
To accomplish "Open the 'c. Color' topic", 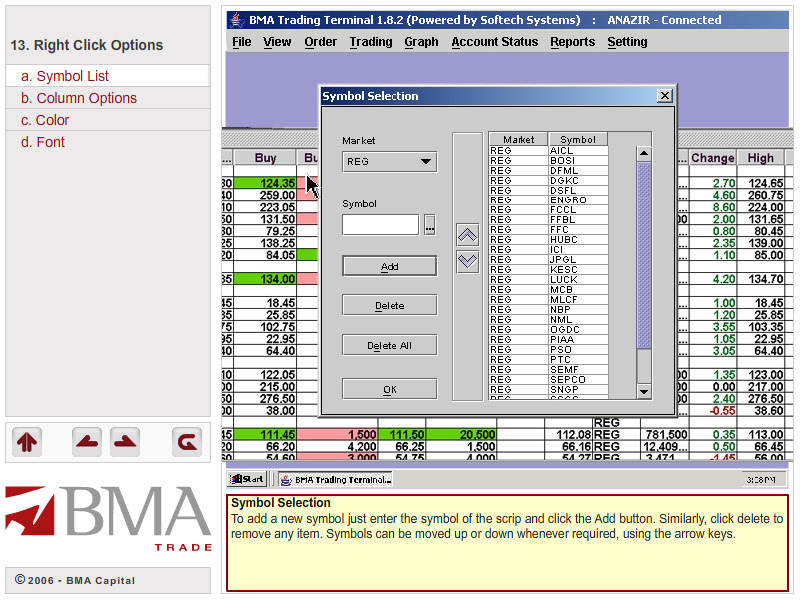I will click(x=108, y=120).
